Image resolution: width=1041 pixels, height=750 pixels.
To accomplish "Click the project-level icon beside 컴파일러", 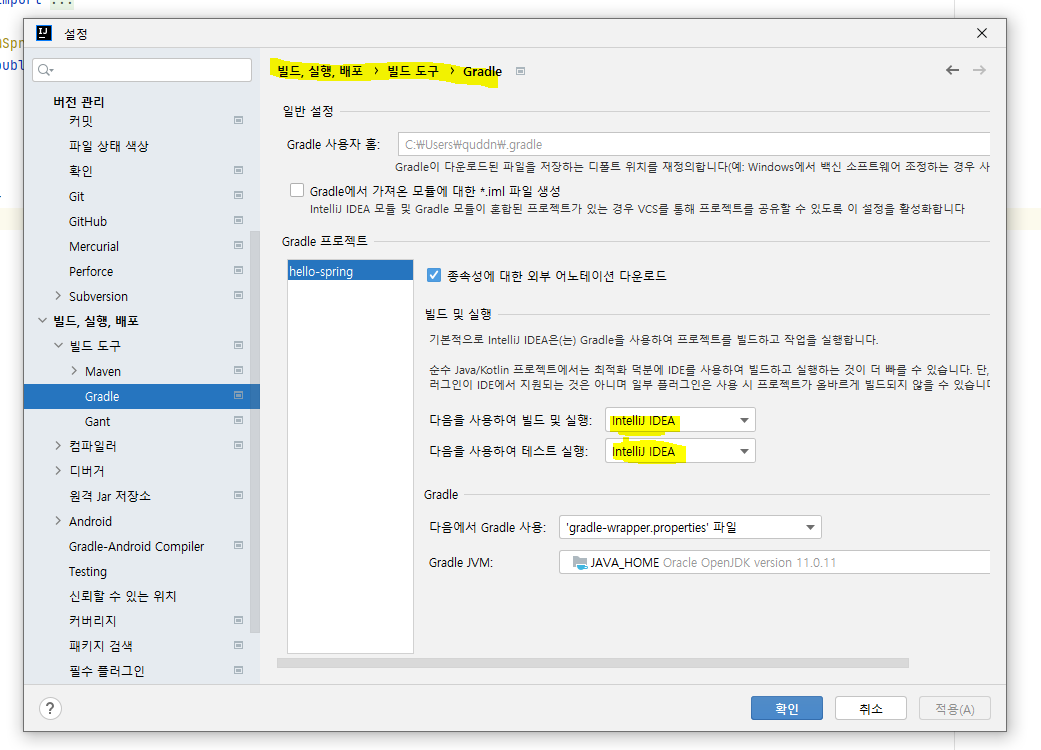I will (x=238, y=445).
